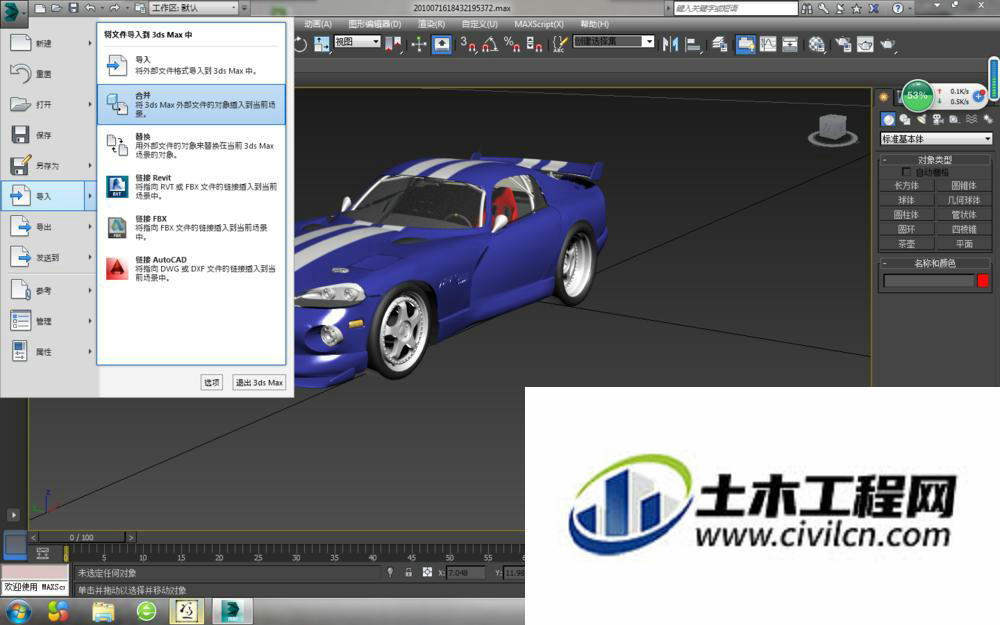Click the object name input field
Image resolution: width=1000 pixels, height=625 pixels.
coord(929,281)
